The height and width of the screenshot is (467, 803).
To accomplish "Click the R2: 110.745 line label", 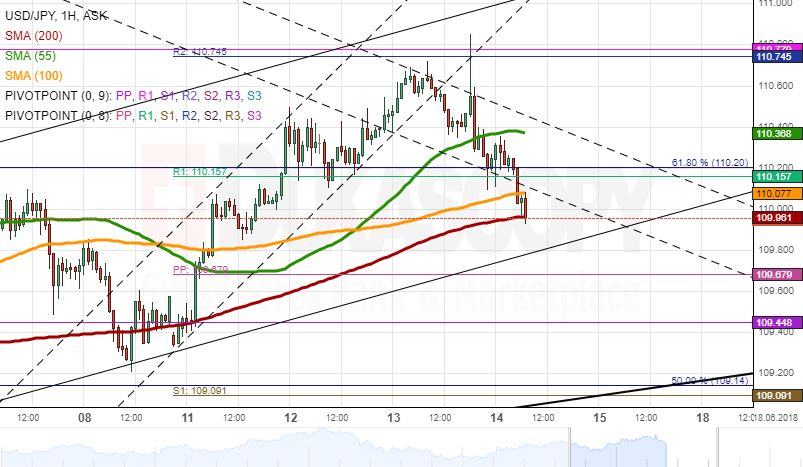I will click(x=200, y=51).
